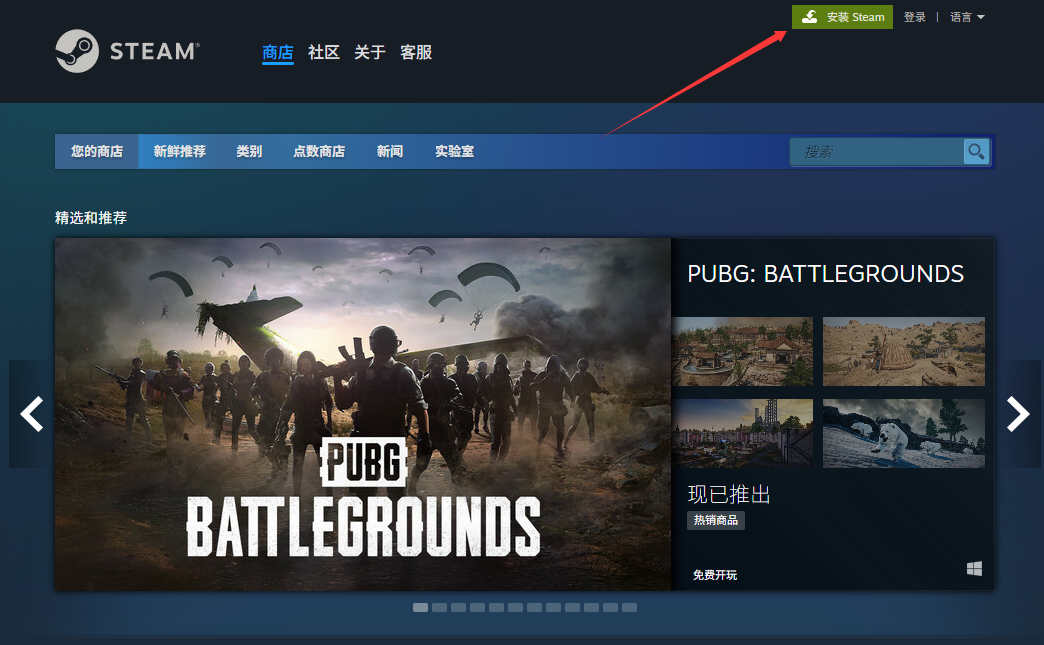Click the 热销商品 top seller tag

[716, 521]
